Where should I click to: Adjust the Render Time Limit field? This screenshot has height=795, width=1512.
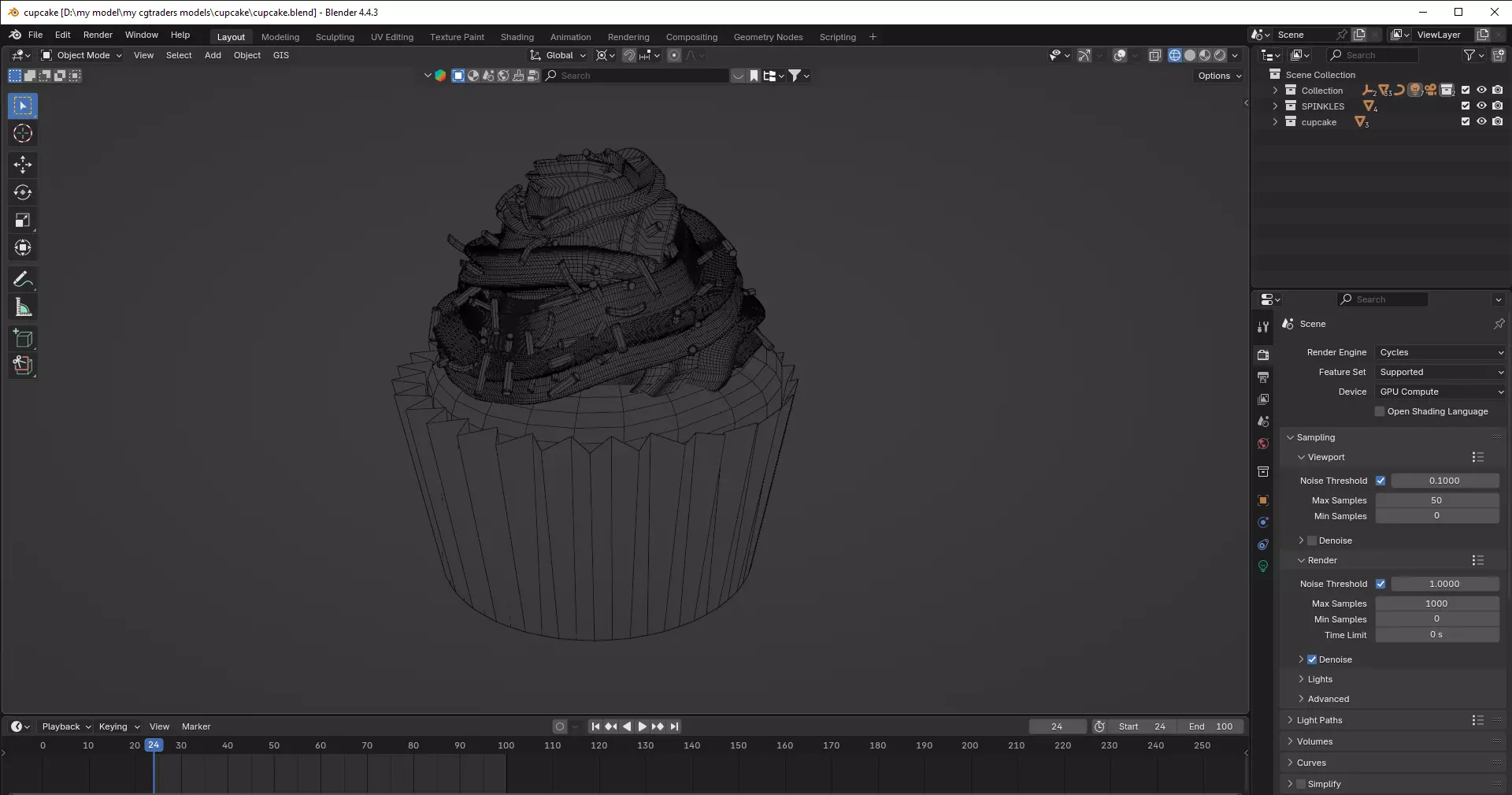(x=1437, y=635)
